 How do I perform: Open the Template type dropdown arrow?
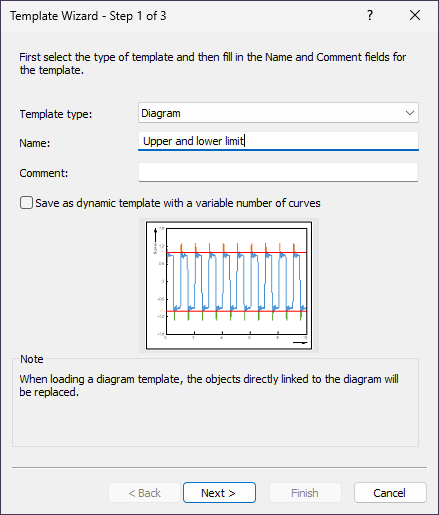410,113
